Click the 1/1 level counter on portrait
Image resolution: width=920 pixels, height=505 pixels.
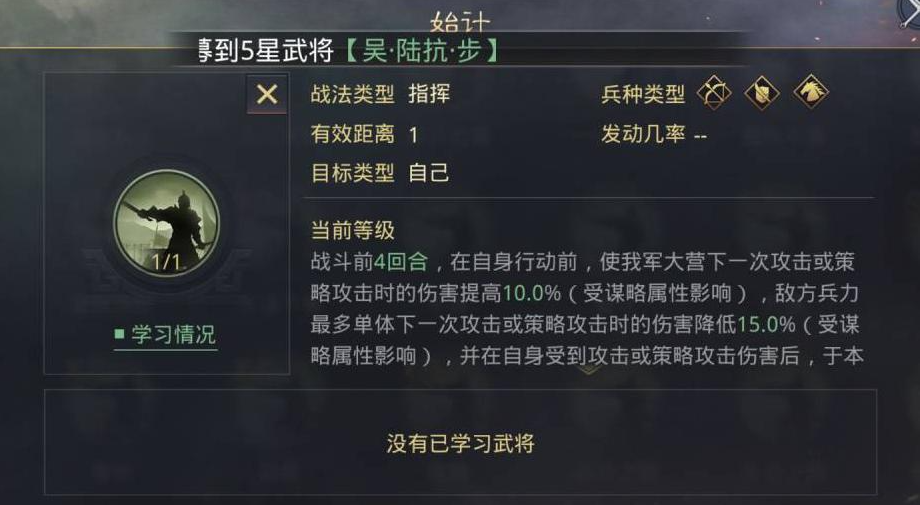[x=167, y=262]
